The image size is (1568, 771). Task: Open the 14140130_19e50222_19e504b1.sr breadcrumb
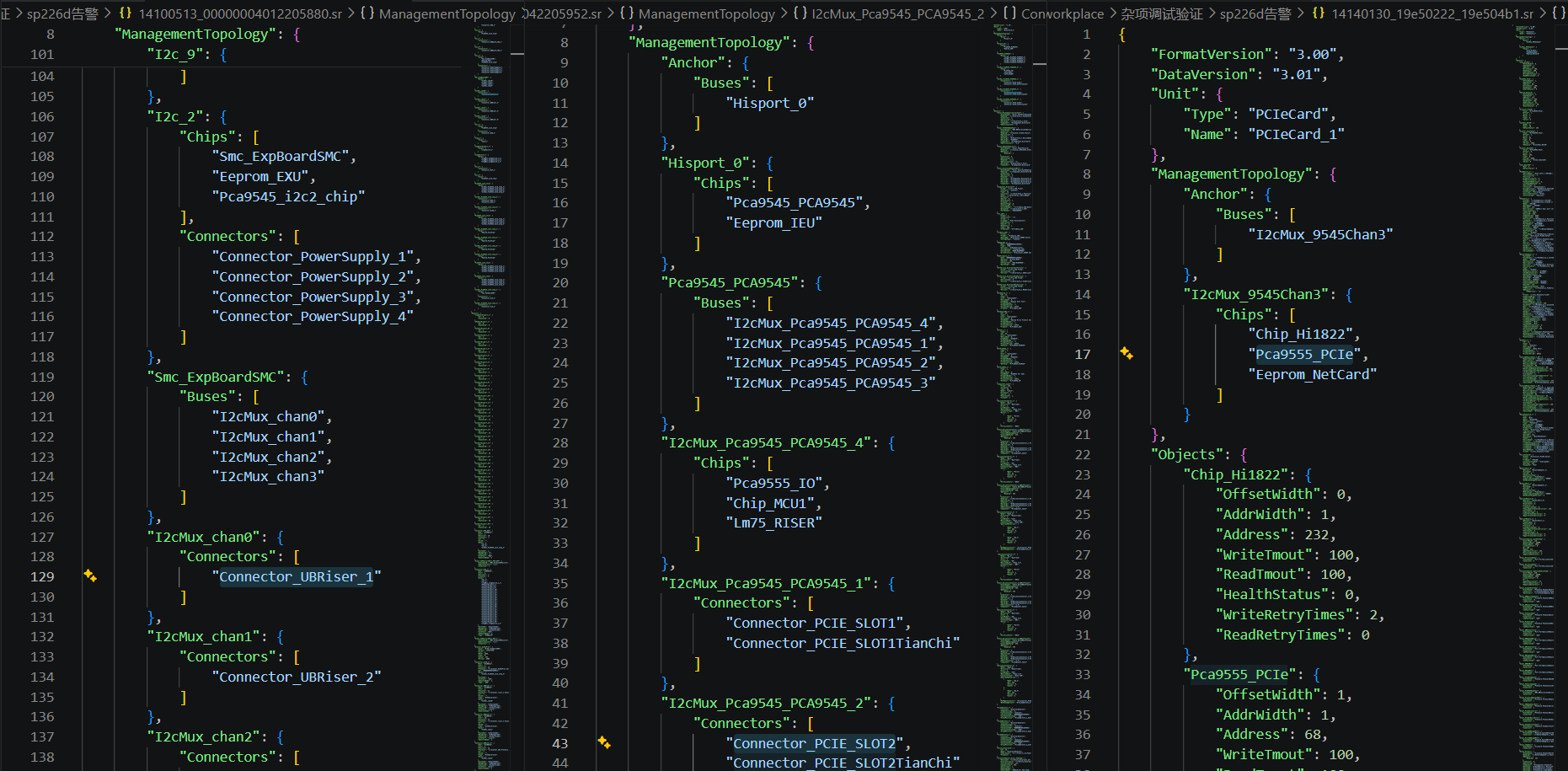click(1432, 13)
